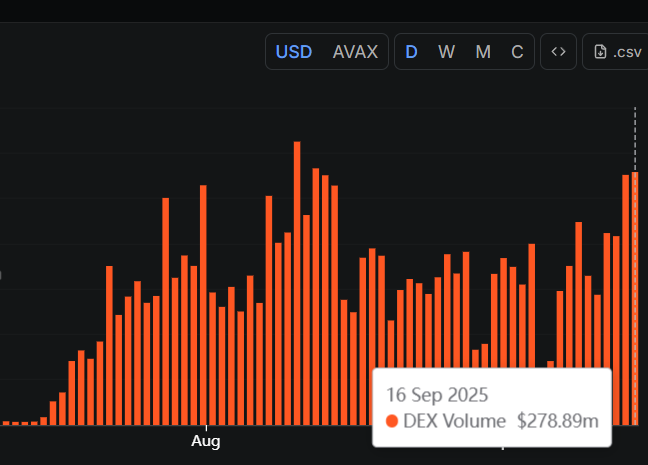Click the $278.89m value in tooltip
This screenshot has width=648, height=465.
[558, 421]
